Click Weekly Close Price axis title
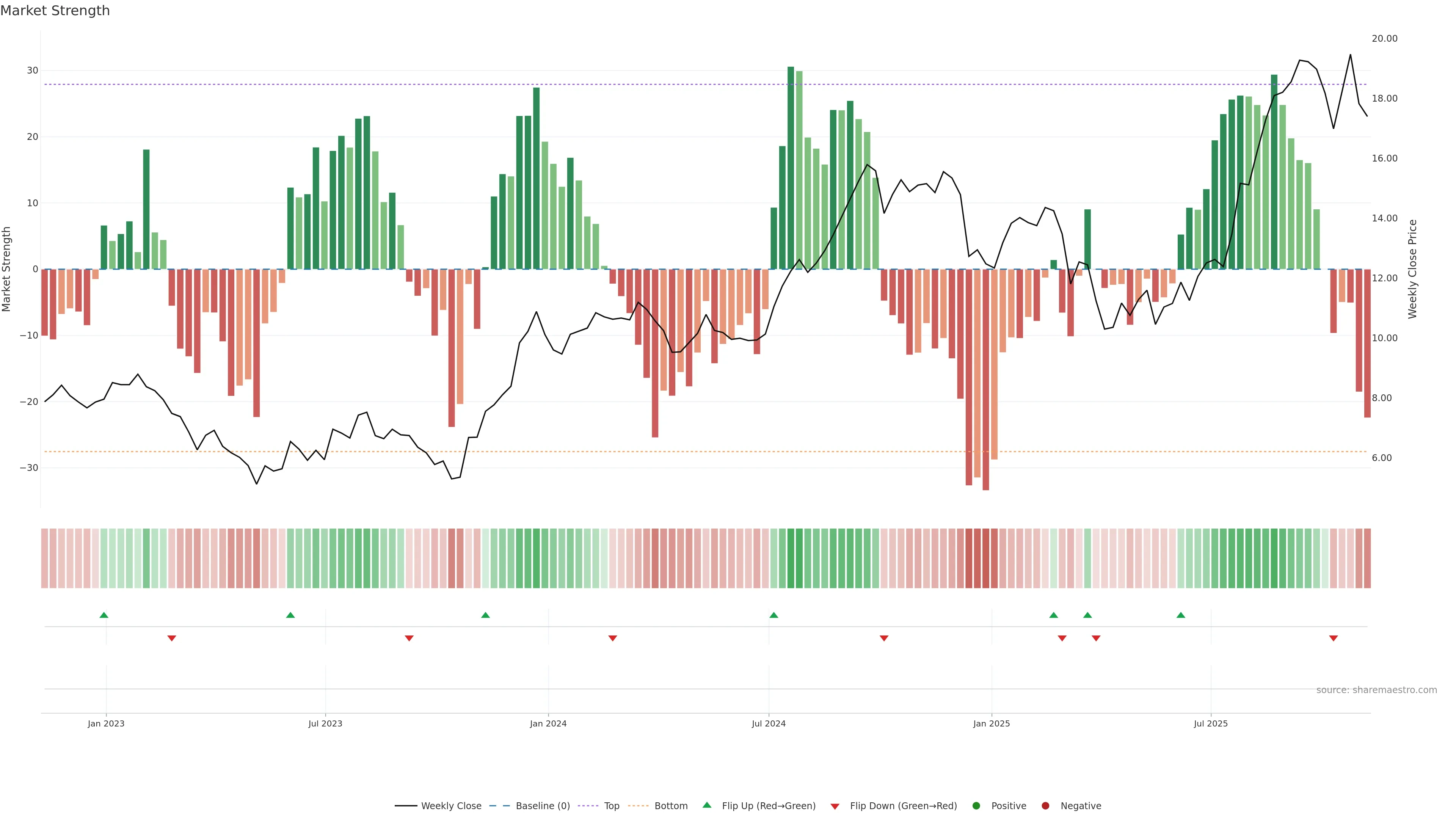 (x=1412, y=269)
